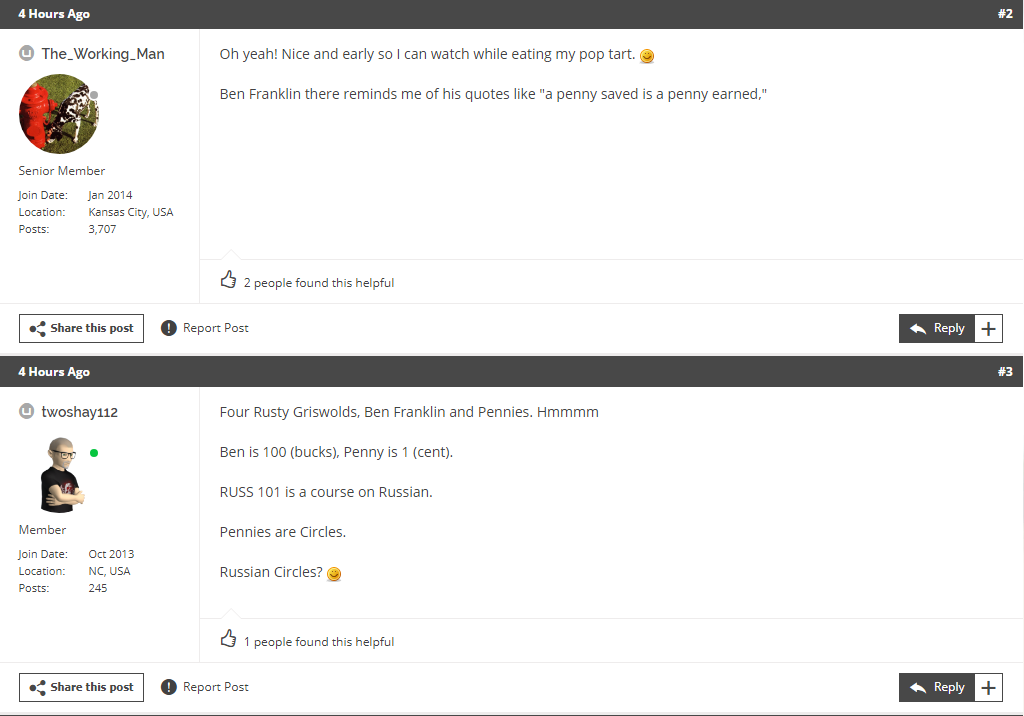Share post #2 using Share this post
Screen dimensions: 1024x716
(82, 329)
